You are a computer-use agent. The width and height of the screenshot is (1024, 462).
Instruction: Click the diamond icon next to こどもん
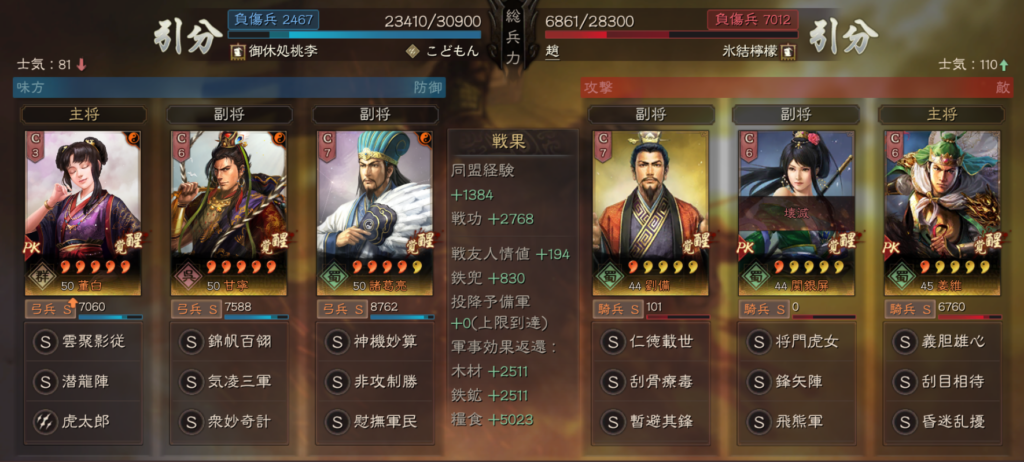(x=413, y=51)
